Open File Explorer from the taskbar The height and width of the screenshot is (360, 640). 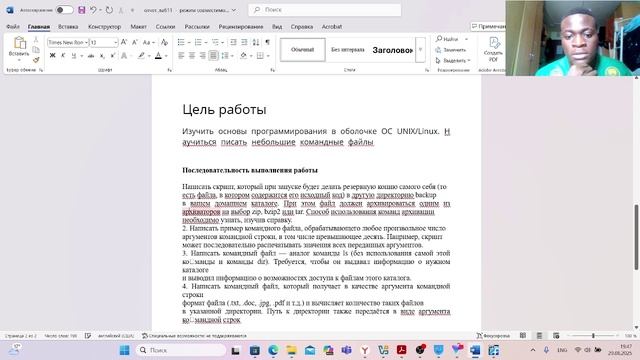[x=291, y=350]
